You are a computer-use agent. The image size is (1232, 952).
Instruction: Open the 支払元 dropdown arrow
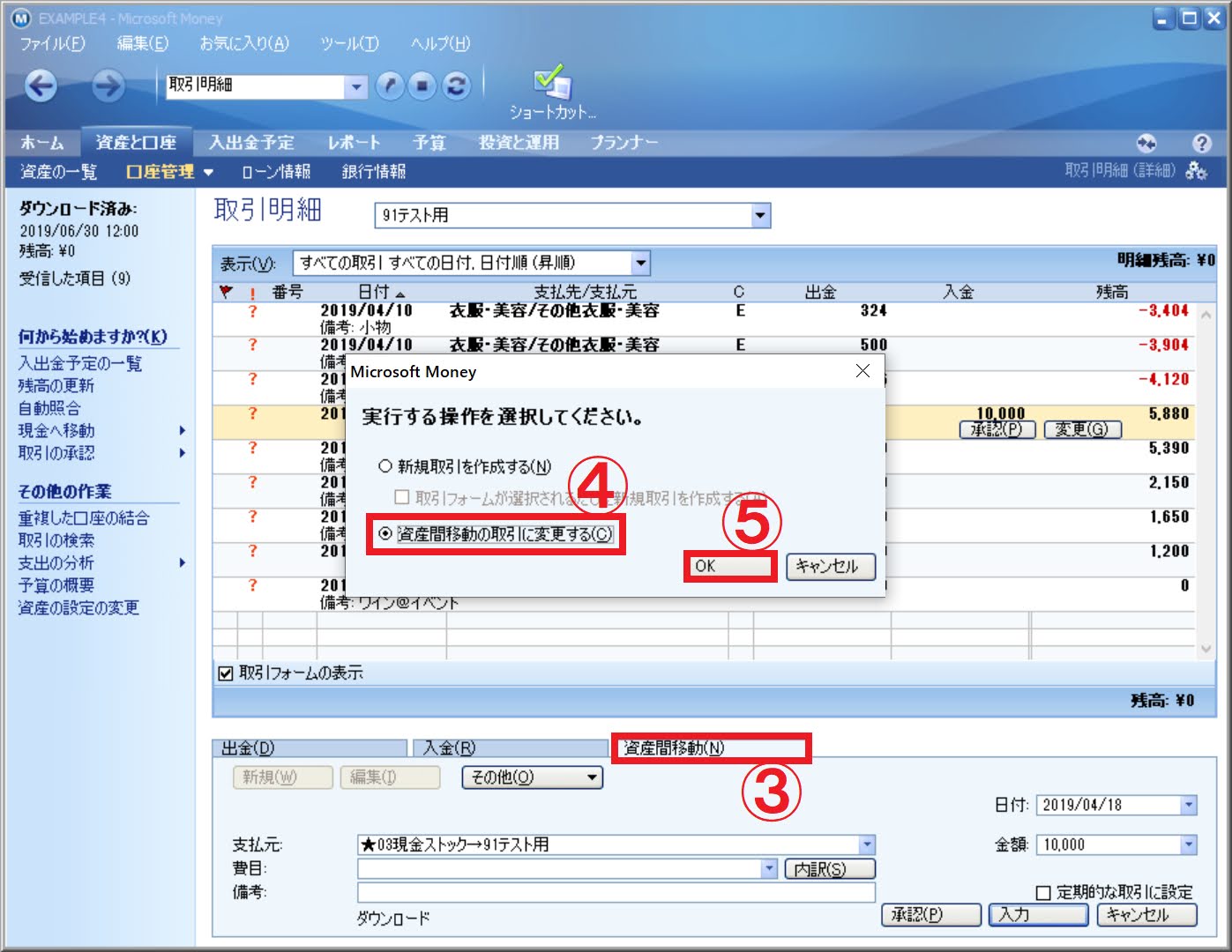pos(867,844)
